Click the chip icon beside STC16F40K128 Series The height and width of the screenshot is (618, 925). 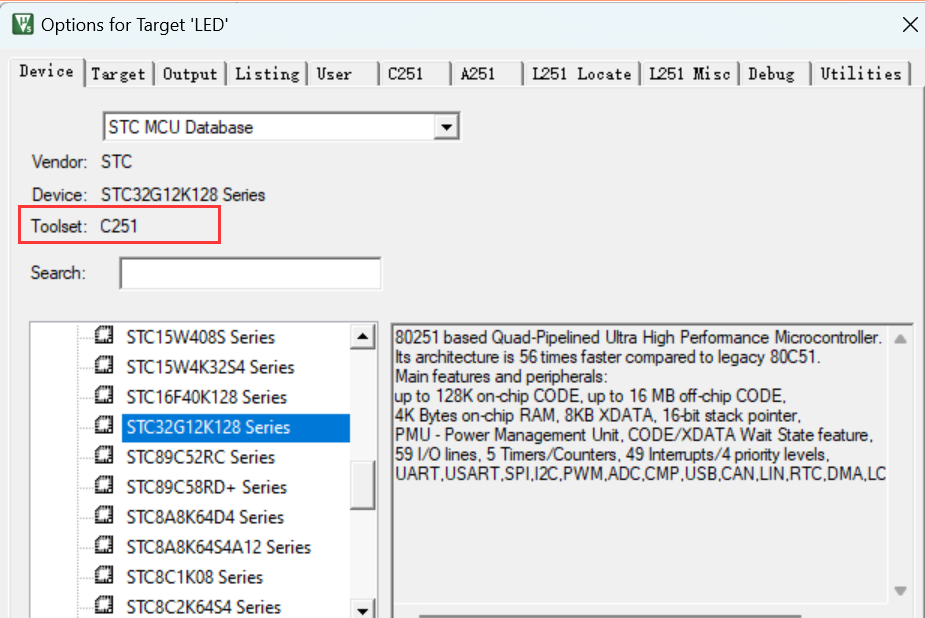coord(104,396)
